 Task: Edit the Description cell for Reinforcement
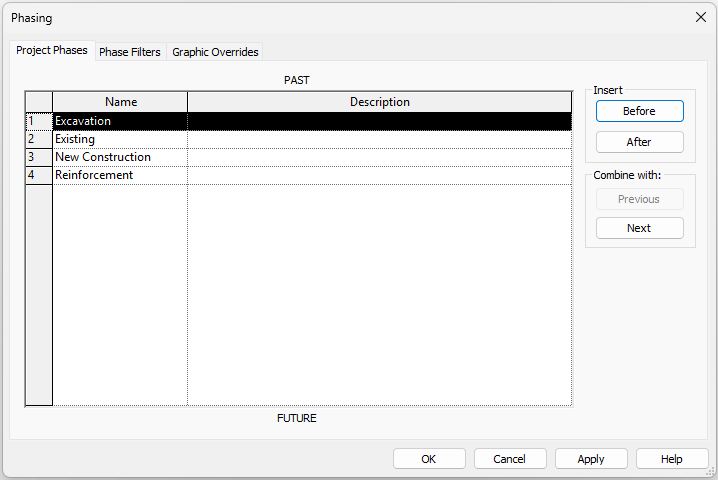click(x=380, y=175)
